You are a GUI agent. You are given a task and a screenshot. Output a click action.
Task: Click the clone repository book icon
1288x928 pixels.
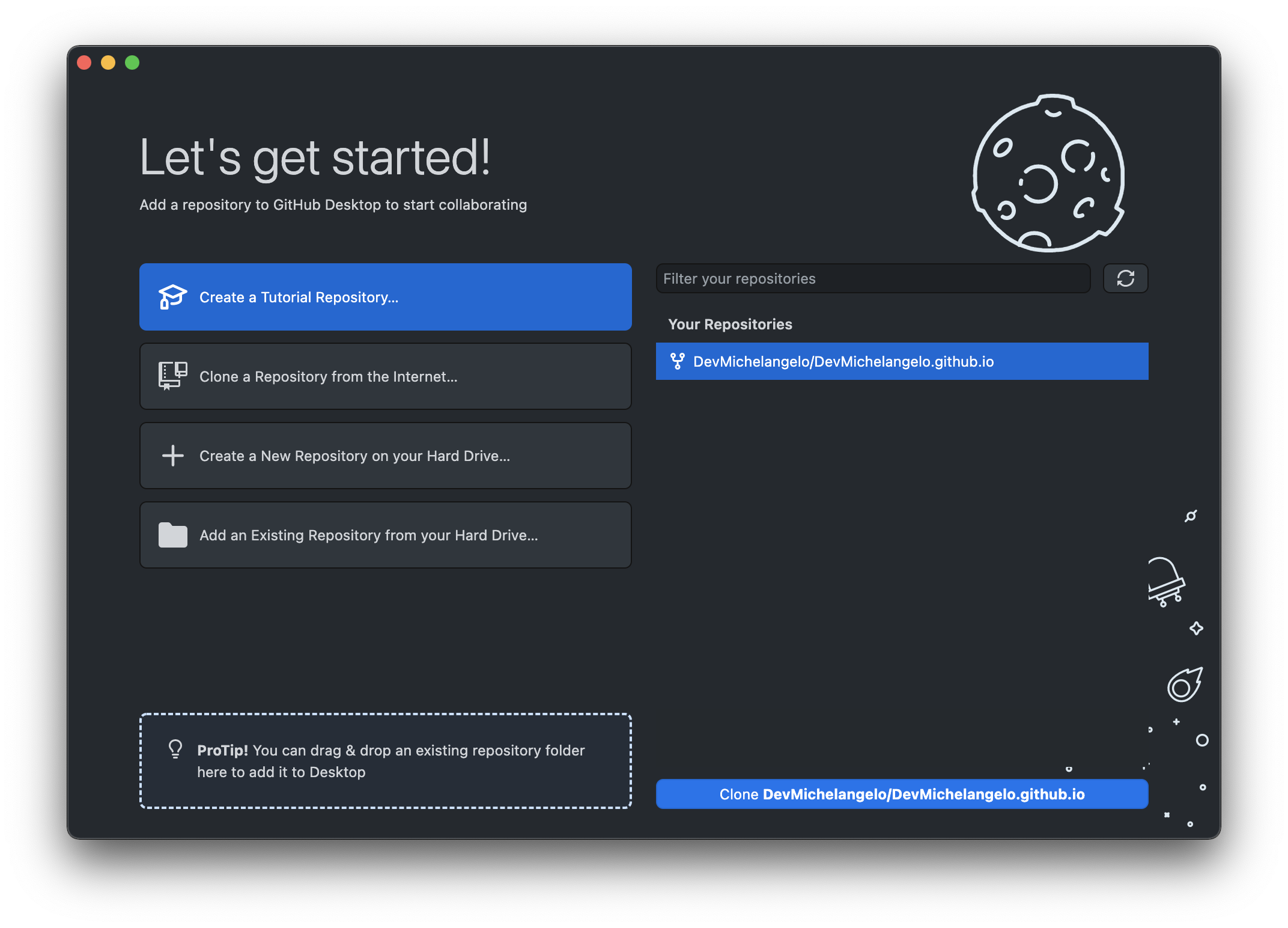coord(172,376)
